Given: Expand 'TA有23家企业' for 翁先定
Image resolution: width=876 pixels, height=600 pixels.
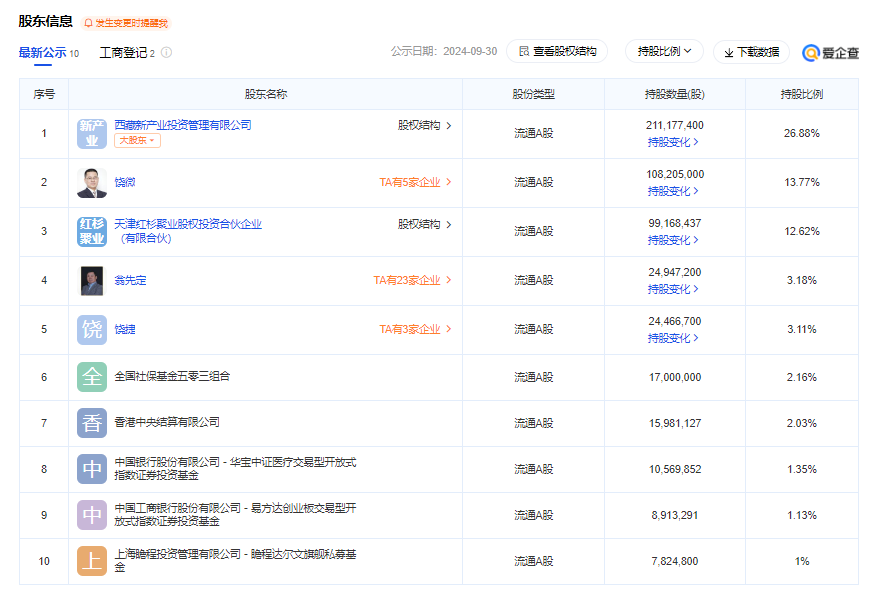Looking at the screenshot, I should tap(412, 280).
